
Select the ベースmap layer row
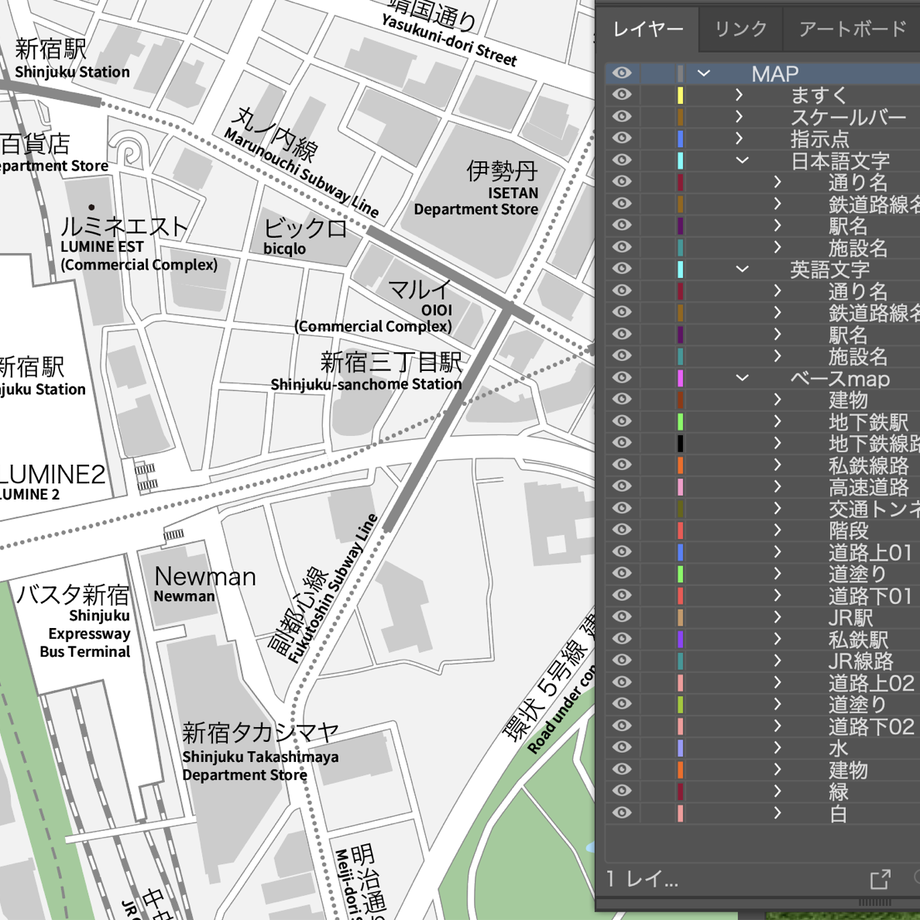(x=762, y=377)
